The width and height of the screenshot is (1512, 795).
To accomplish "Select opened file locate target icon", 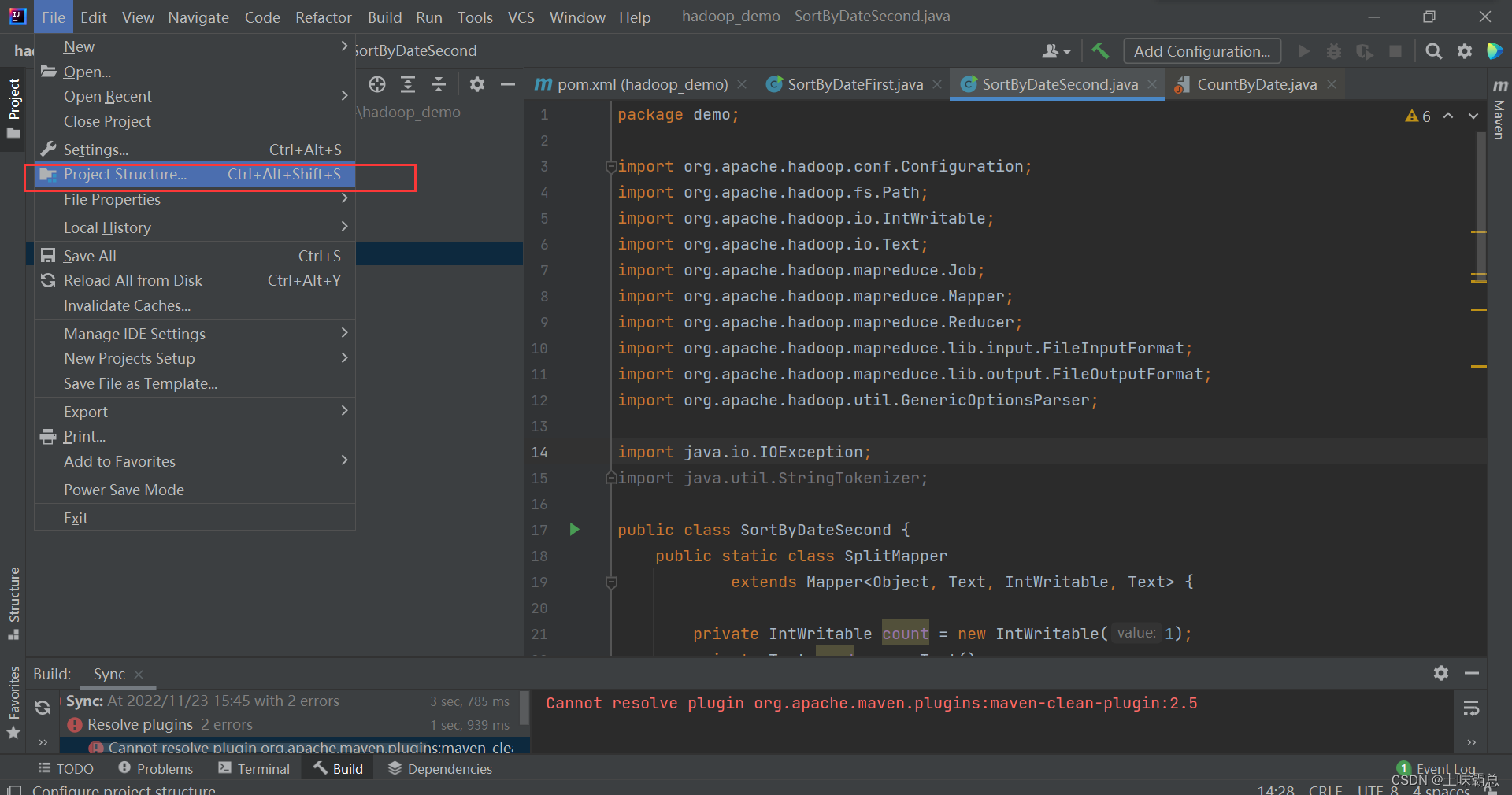I will [377, 84].
